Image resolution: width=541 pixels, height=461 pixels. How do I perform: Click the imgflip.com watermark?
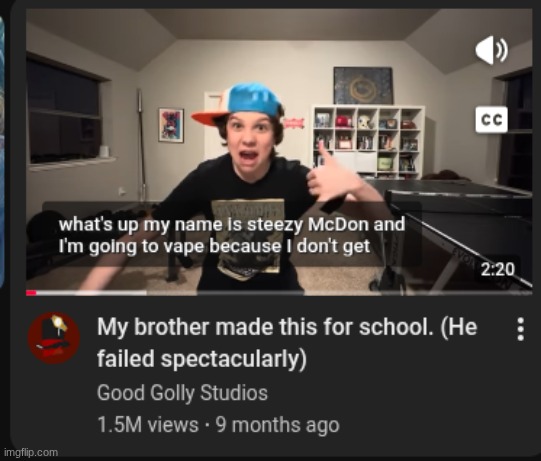click(31, 452)
